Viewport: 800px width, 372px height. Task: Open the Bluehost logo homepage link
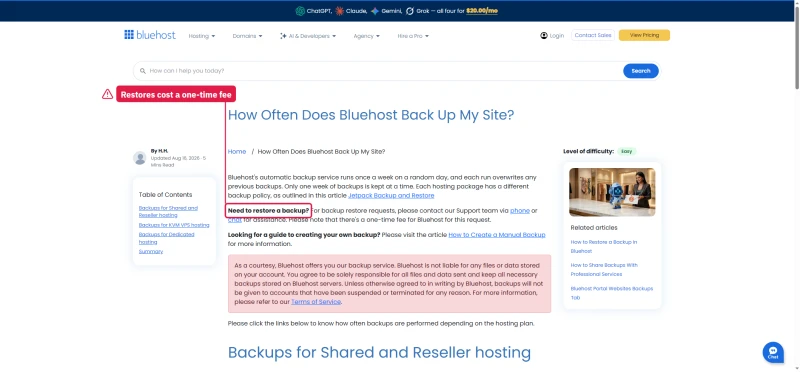(x=149, y=35)
